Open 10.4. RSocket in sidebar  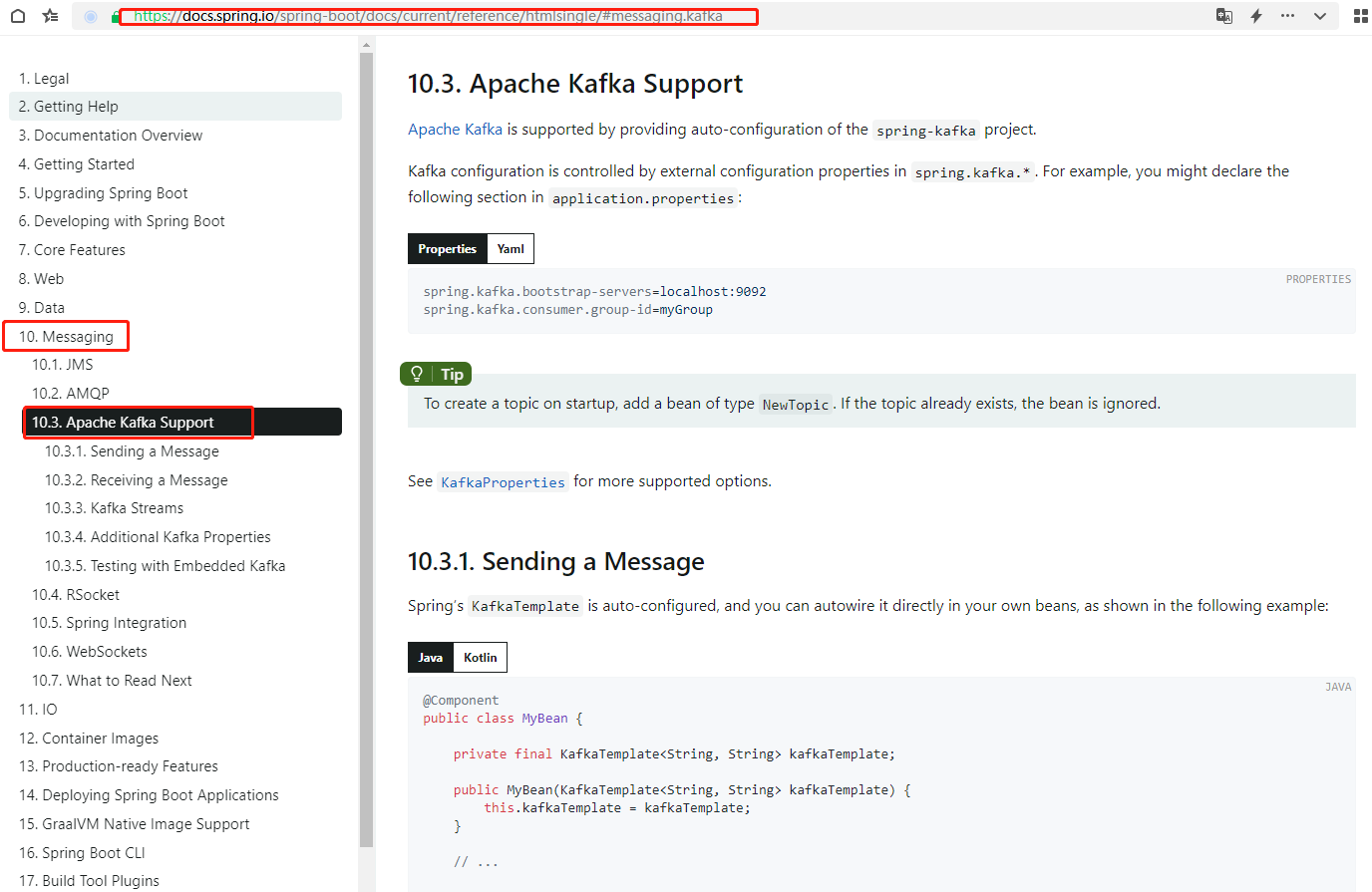pyautogui.click(x=76, y=595)
